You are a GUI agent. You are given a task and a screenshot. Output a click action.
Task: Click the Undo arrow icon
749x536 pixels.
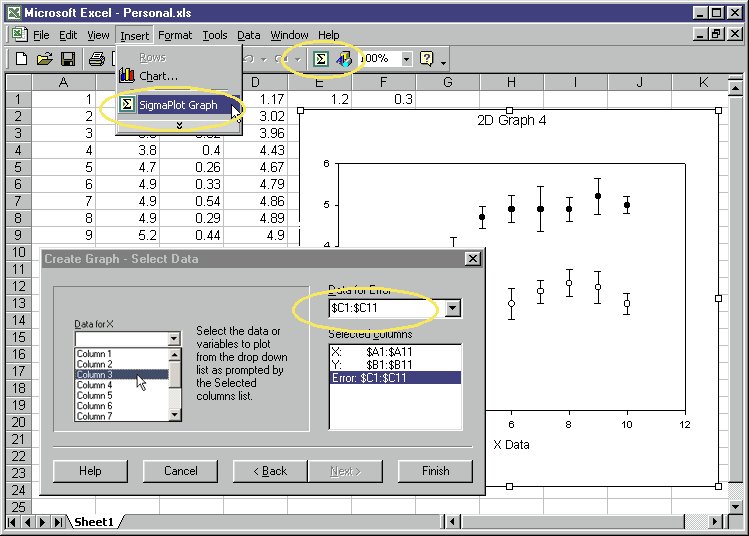click(x=248, y=59)
